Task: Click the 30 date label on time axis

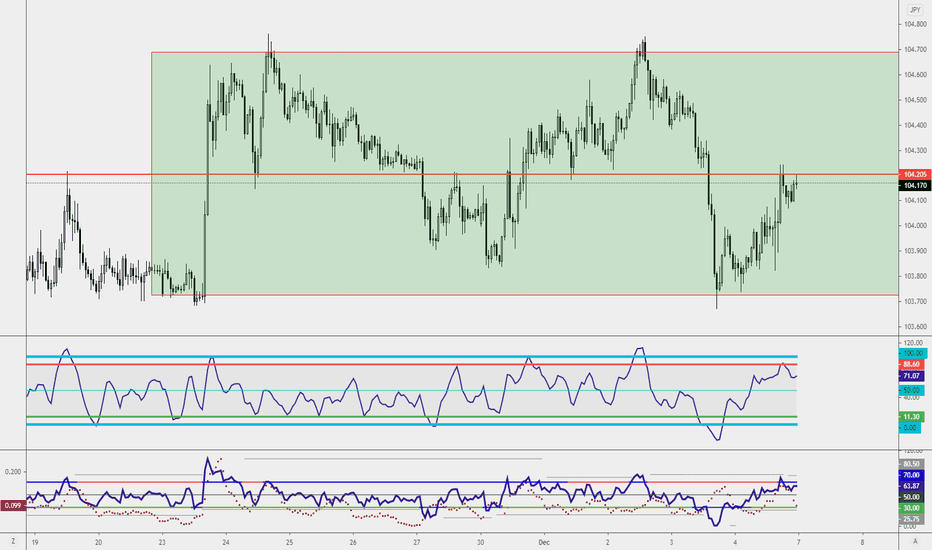Action: tap(480, 542)
